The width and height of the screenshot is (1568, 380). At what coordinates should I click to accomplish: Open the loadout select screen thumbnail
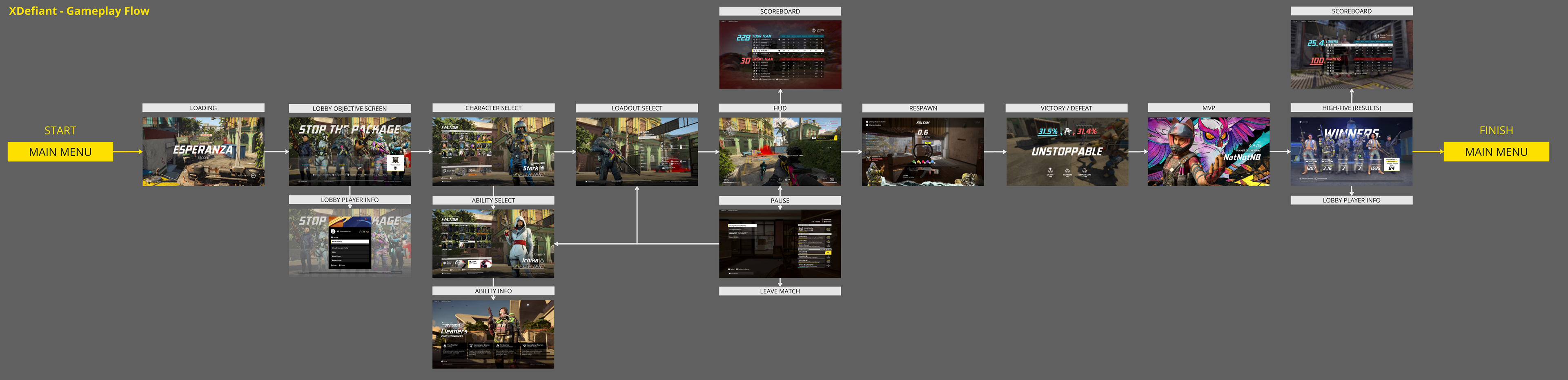[637, 151]
